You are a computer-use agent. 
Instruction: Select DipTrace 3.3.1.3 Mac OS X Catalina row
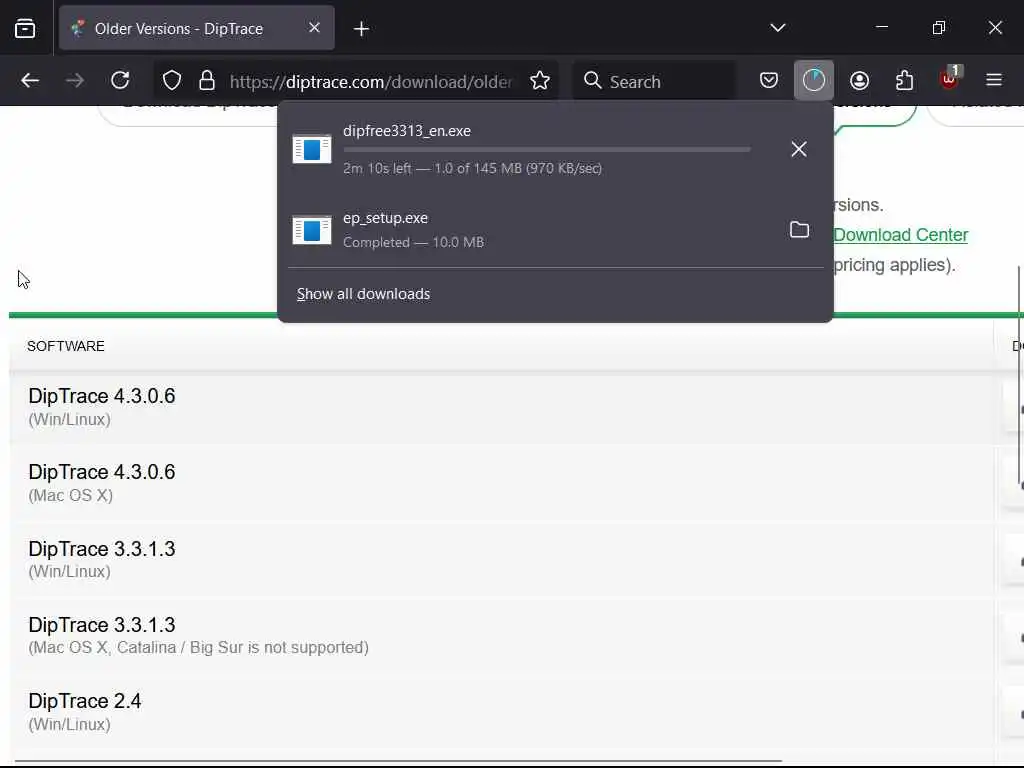(x=501, y=635)
